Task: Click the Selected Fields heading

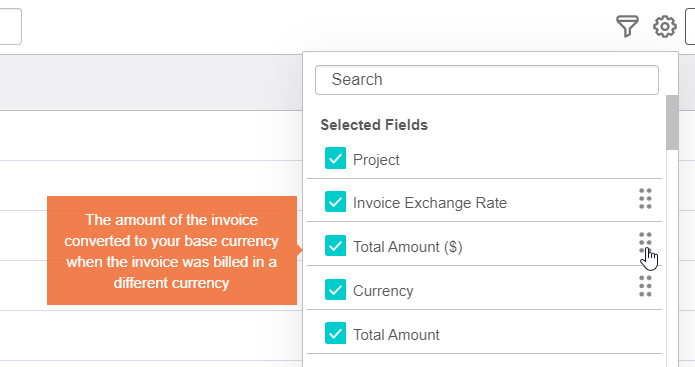Action: coord(374,125)
